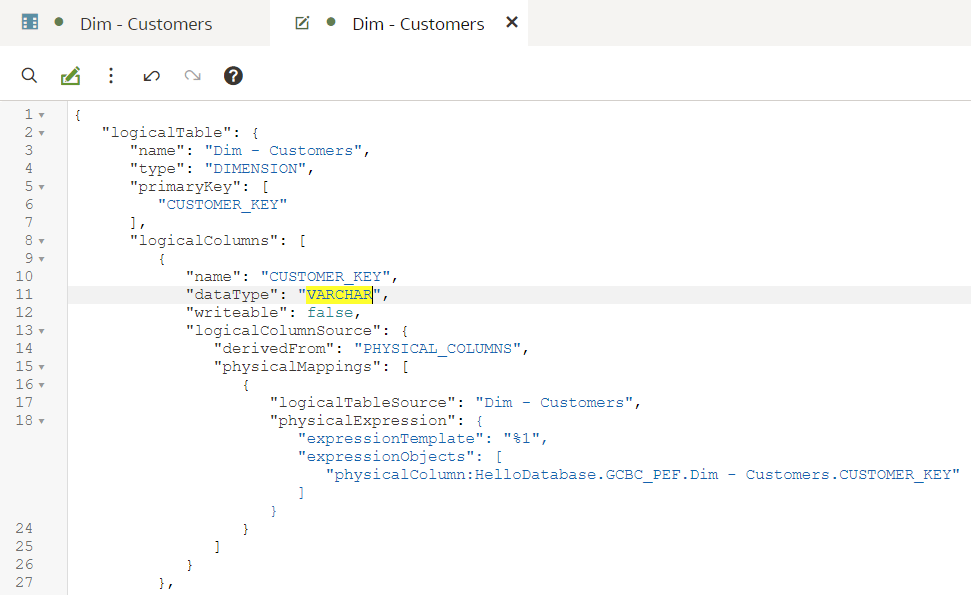Select the green edit pencil icon
The image size is (971, 595).
click(70, 75)
